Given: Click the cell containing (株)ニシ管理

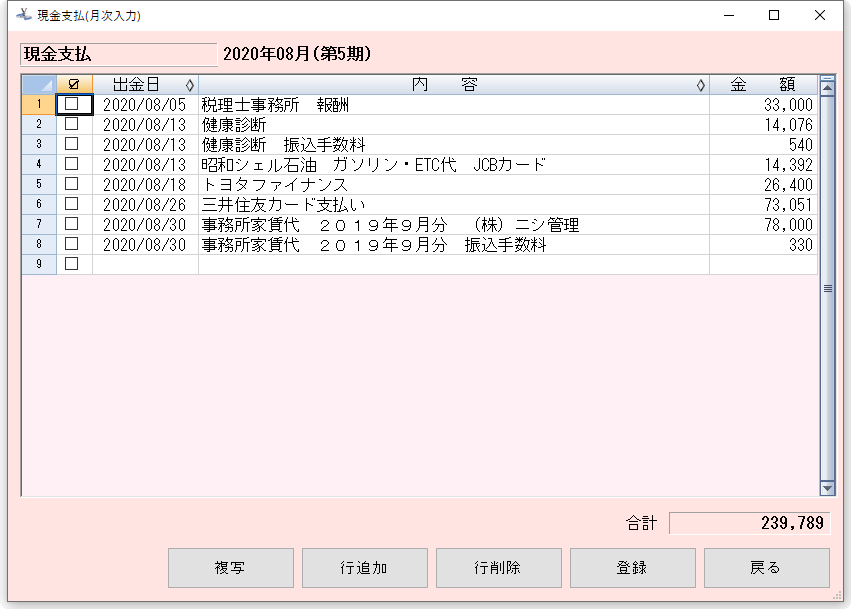Looking at the screenshot, I should click(x=454, y=224).
